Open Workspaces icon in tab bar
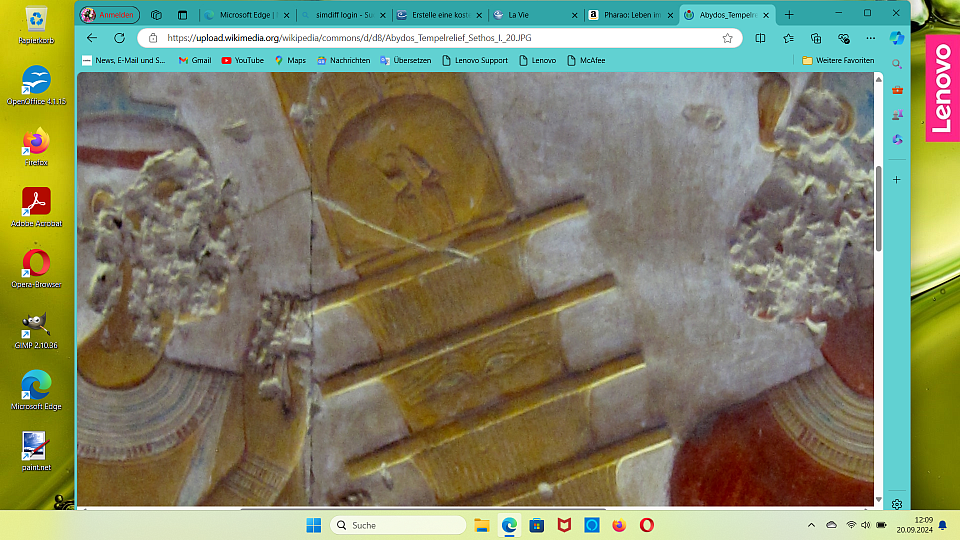This screenshot has height=540, width=960. coord(156,15)
